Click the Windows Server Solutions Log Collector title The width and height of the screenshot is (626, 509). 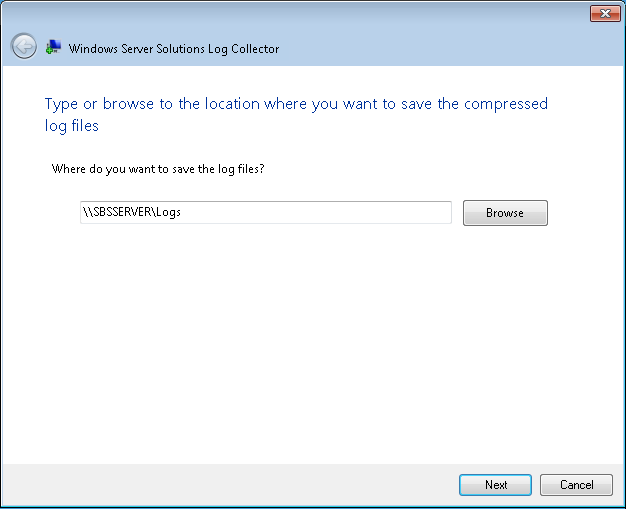174,48
